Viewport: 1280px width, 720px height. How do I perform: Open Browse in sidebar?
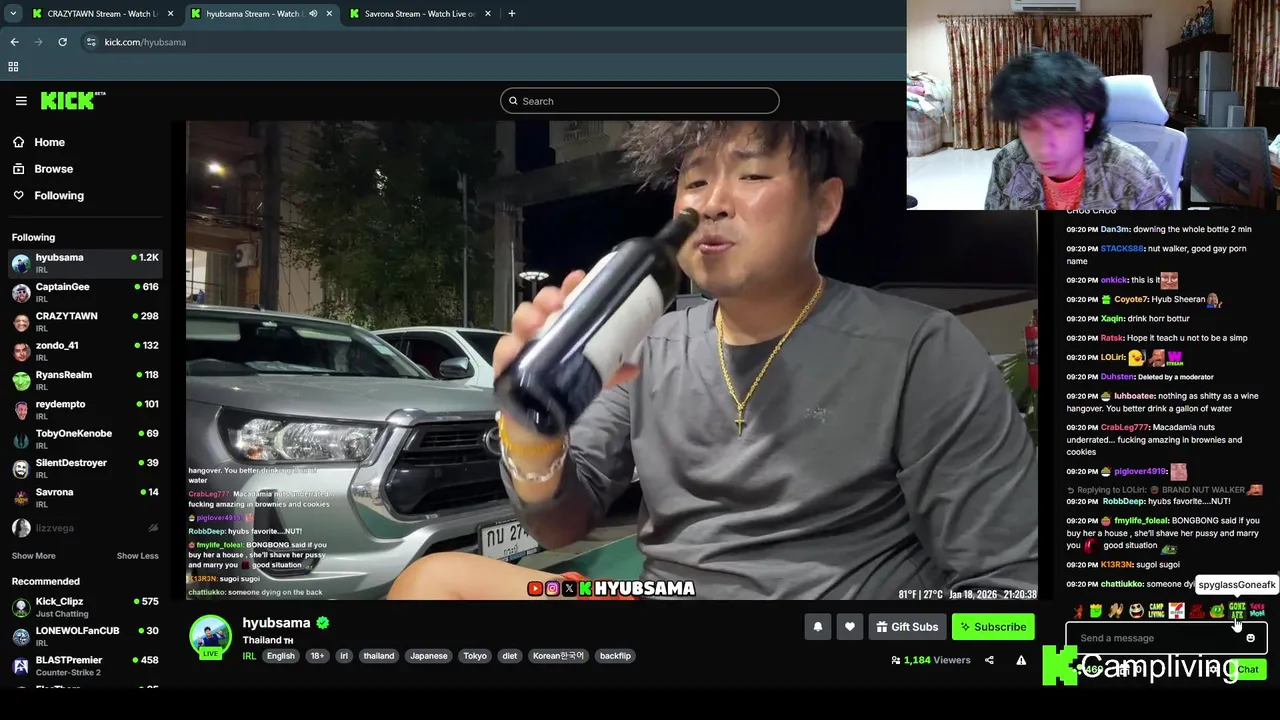point(53,169)
